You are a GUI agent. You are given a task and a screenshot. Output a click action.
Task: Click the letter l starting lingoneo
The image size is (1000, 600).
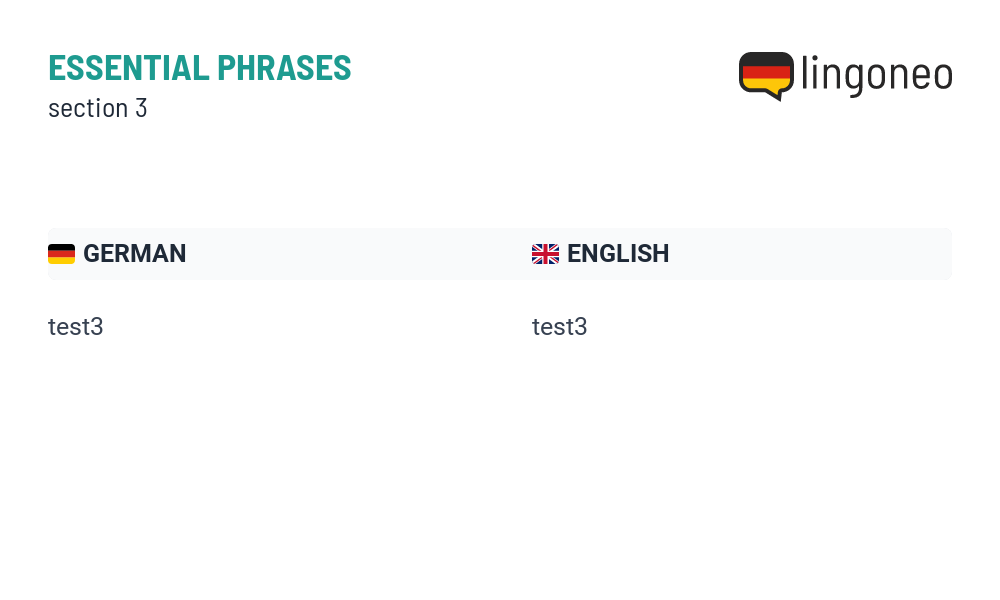(805, 72)
